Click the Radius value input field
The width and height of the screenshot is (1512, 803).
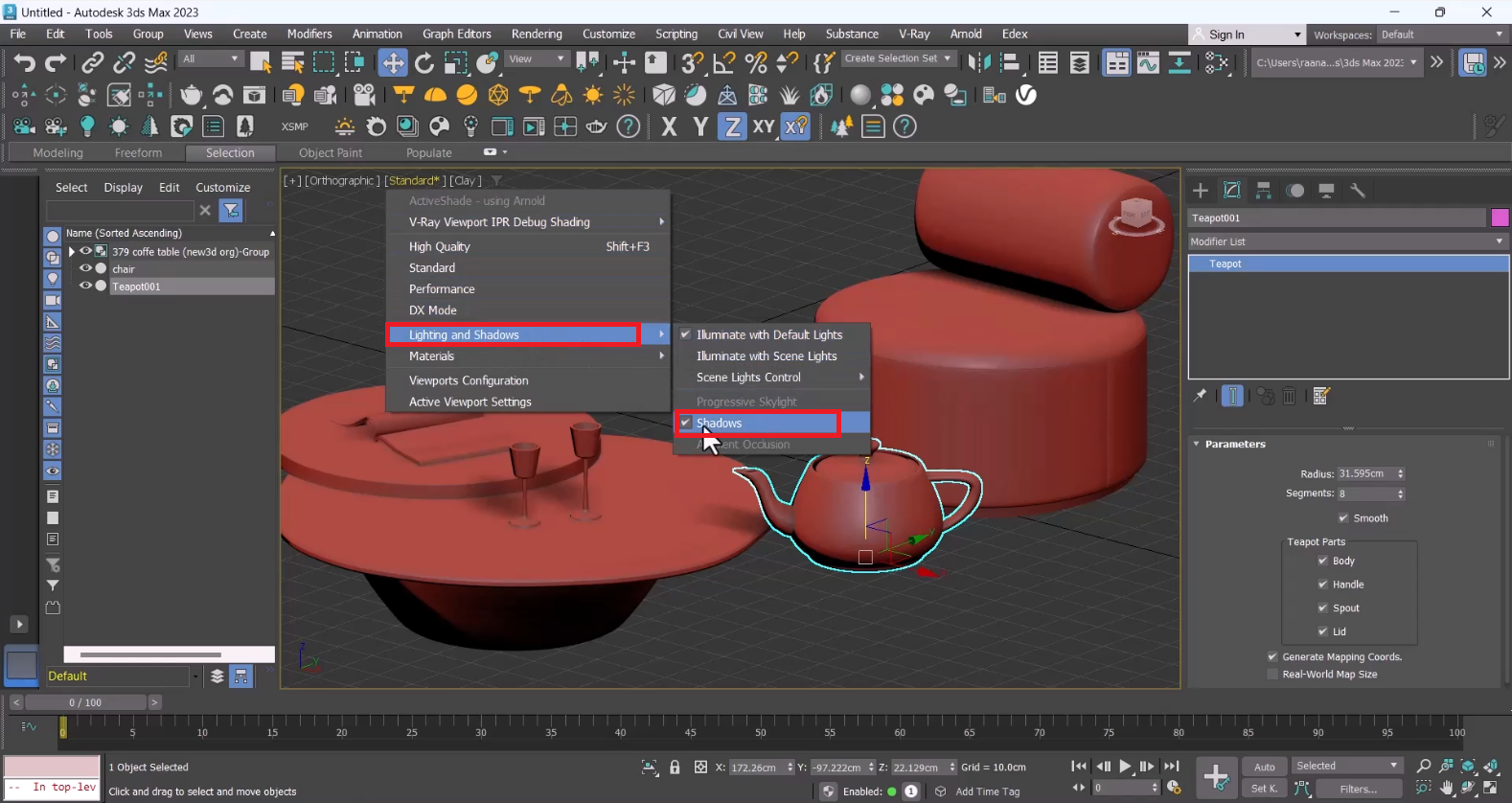point(1364,473)
